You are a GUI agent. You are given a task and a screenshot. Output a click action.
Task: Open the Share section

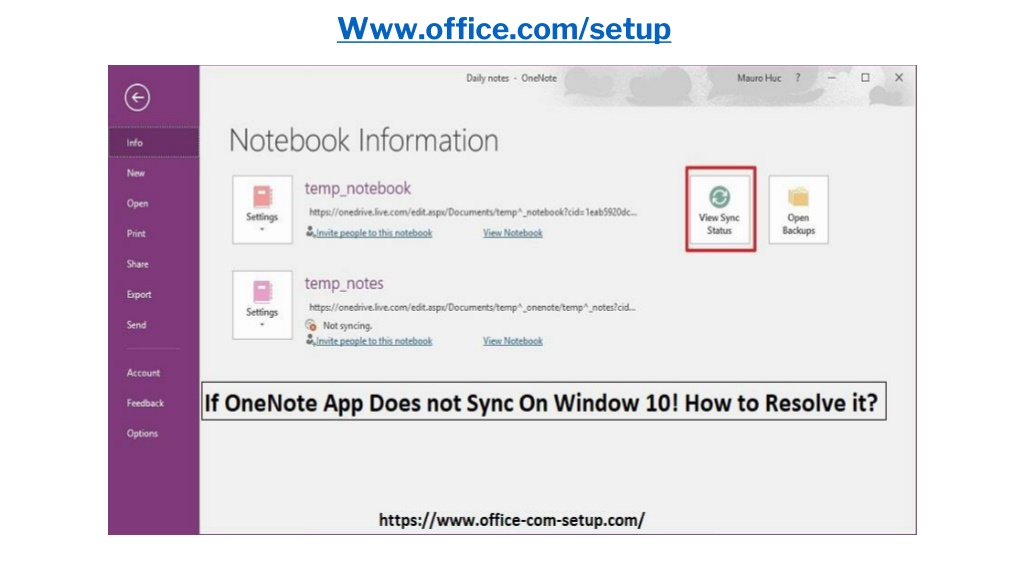pos(137,264)
